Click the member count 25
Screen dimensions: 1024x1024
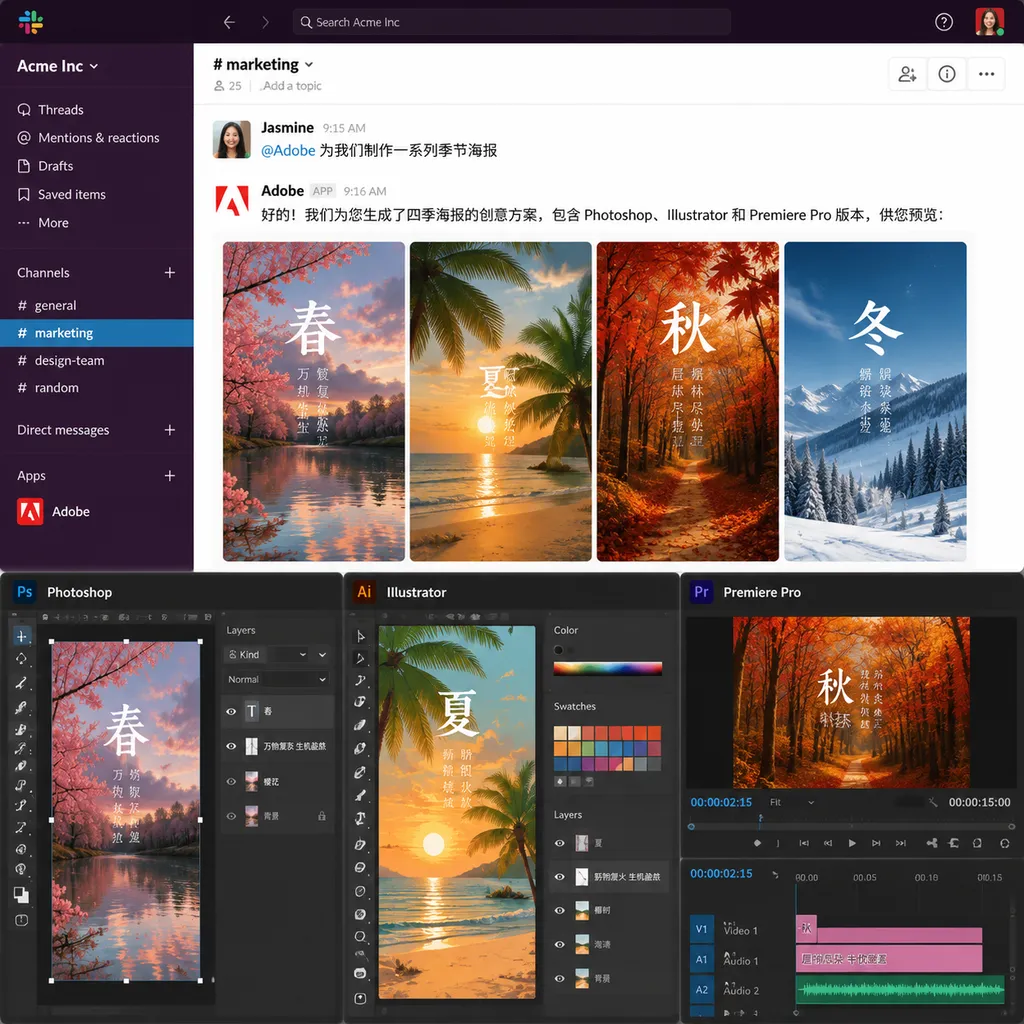point(228,86)
